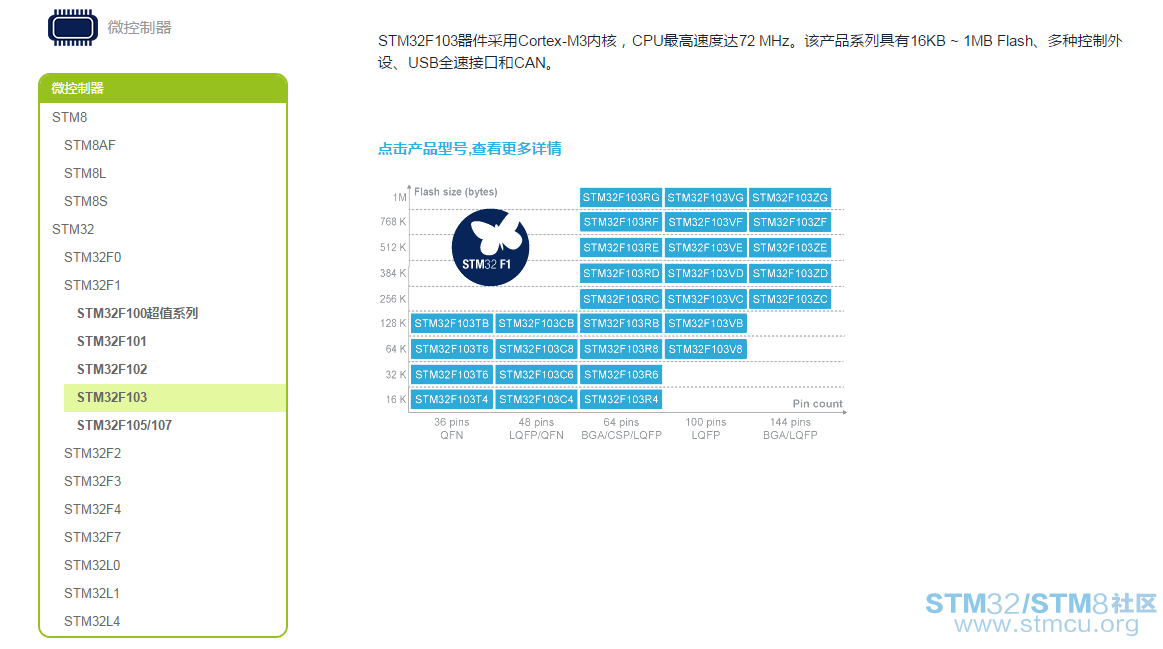Open STM32F103VF product button
The height and width of the screenshot is (649, 1163).
click(705, 222)
